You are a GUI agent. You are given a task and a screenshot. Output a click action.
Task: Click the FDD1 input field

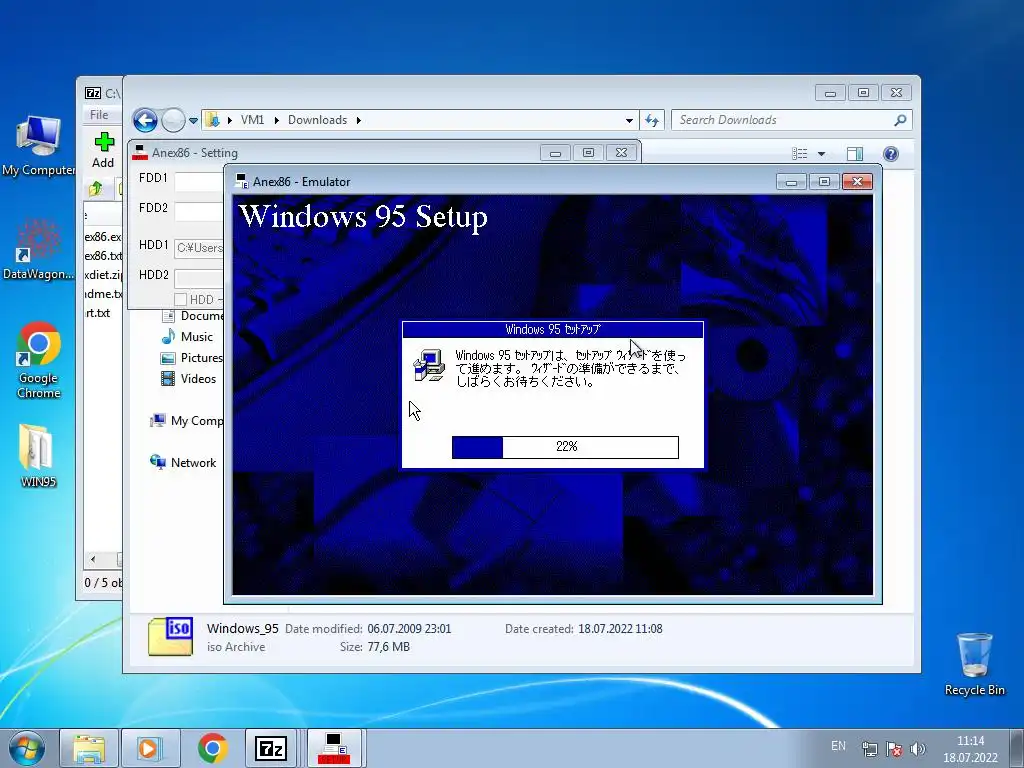coord(199,181)
